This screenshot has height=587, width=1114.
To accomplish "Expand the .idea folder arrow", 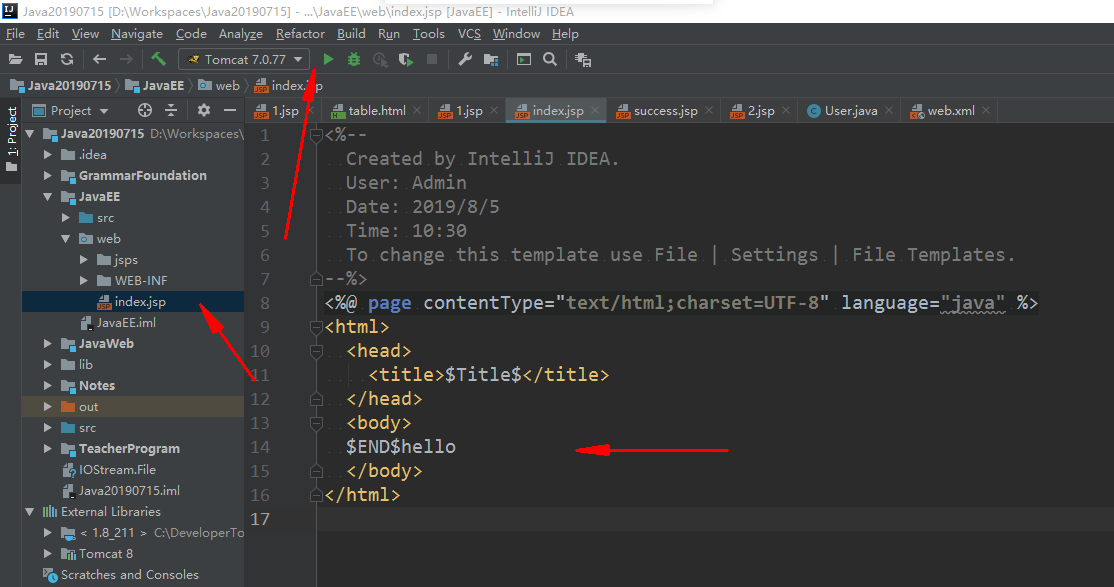I will click(x=48, y=155).
